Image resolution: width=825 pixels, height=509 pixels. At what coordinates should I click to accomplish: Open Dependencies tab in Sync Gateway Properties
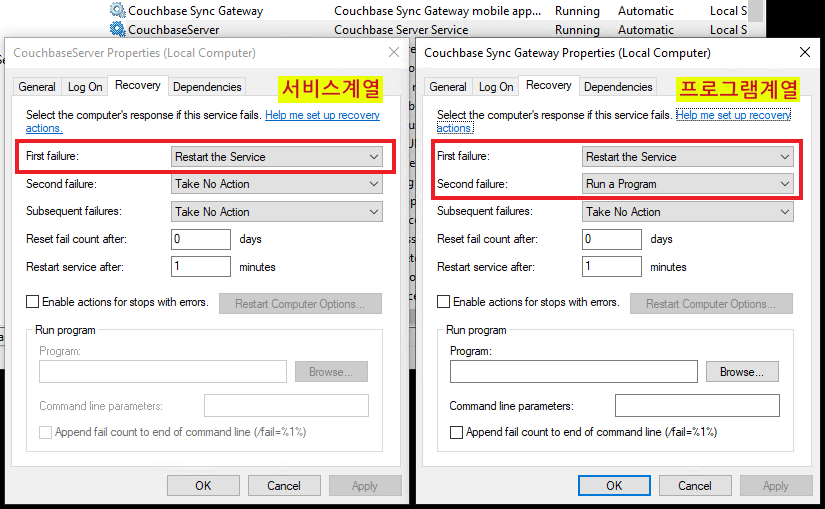618,87
